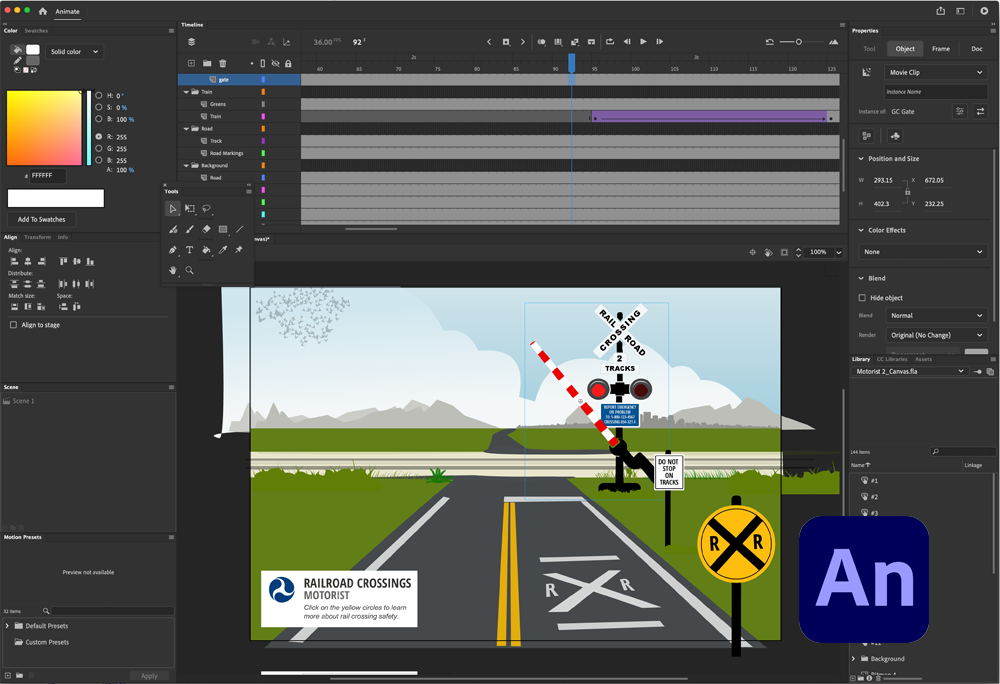Viewport: 1000px width, 684px height.
Task: Click the Add To Swatches button
Action: 42,220
